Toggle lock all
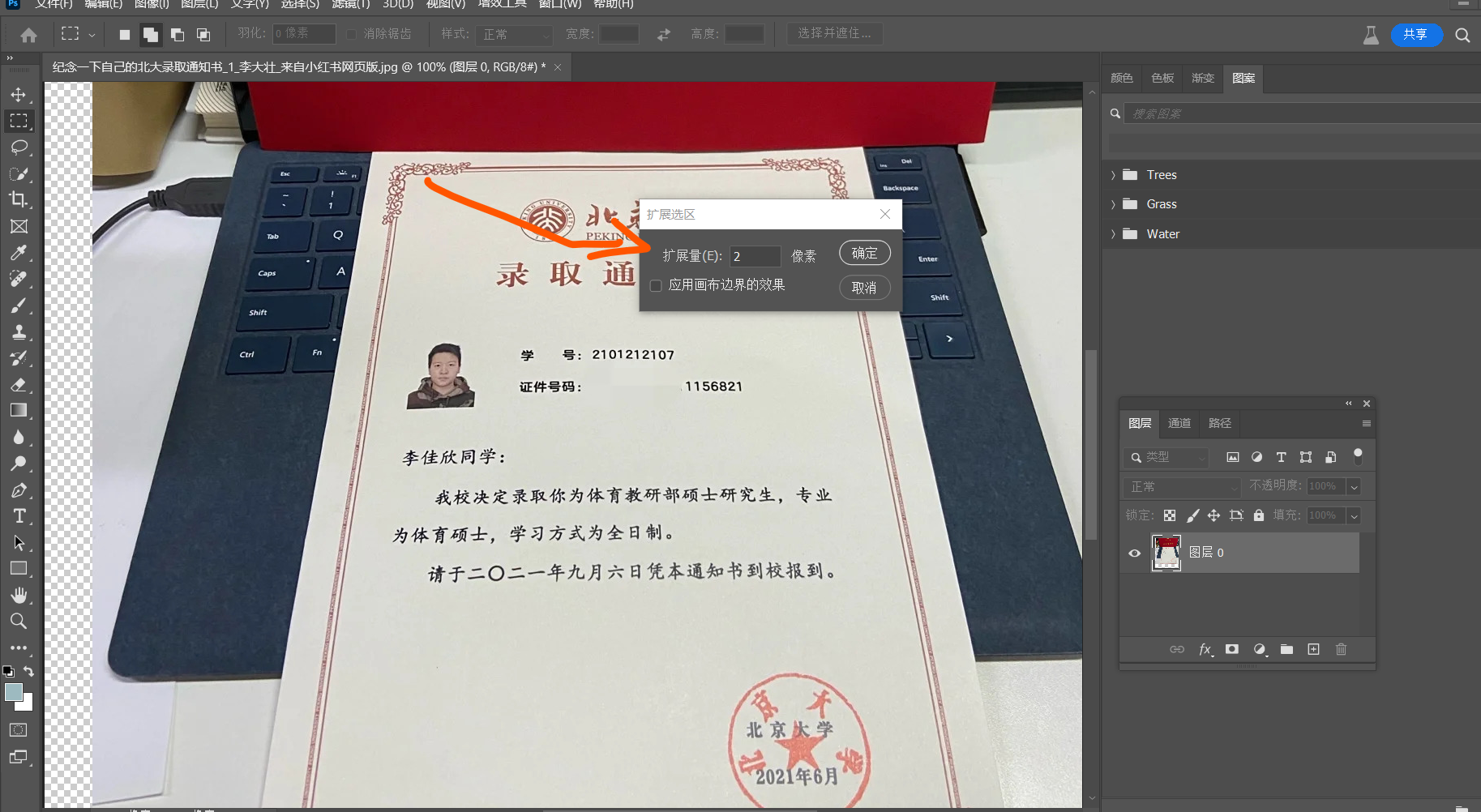 pyautogui.click(x=1258, y=515)
